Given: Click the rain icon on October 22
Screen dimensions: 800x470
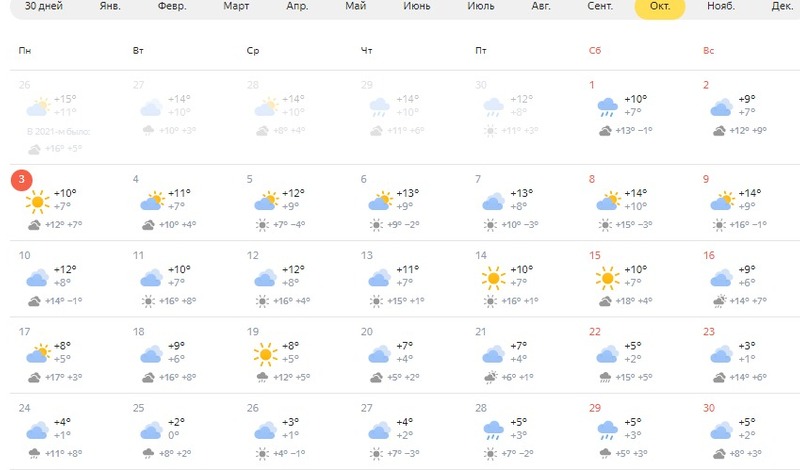Looking at the screenshot, I should click(607, 353).
